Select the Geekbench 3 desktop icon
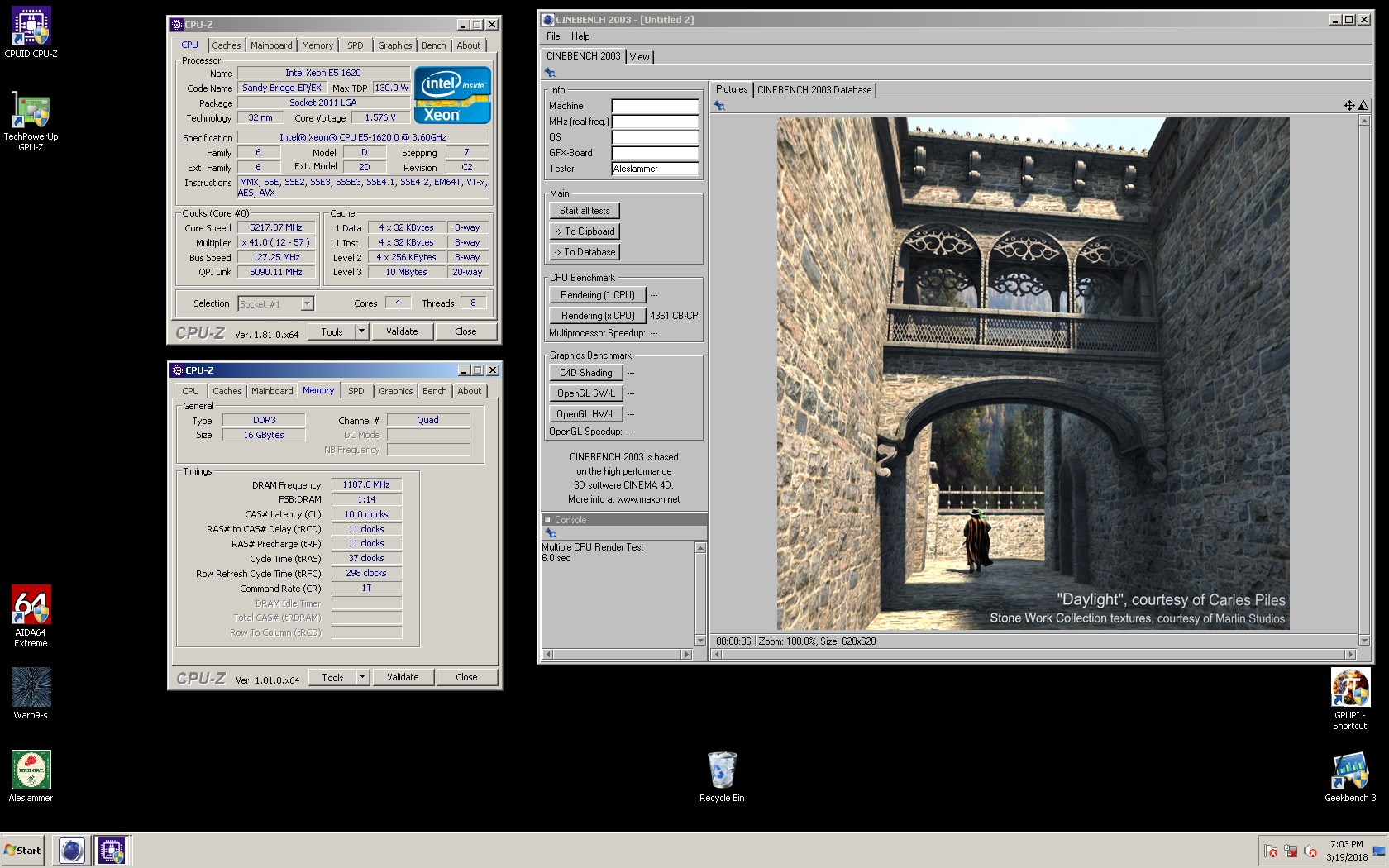 click(1350, 777)
